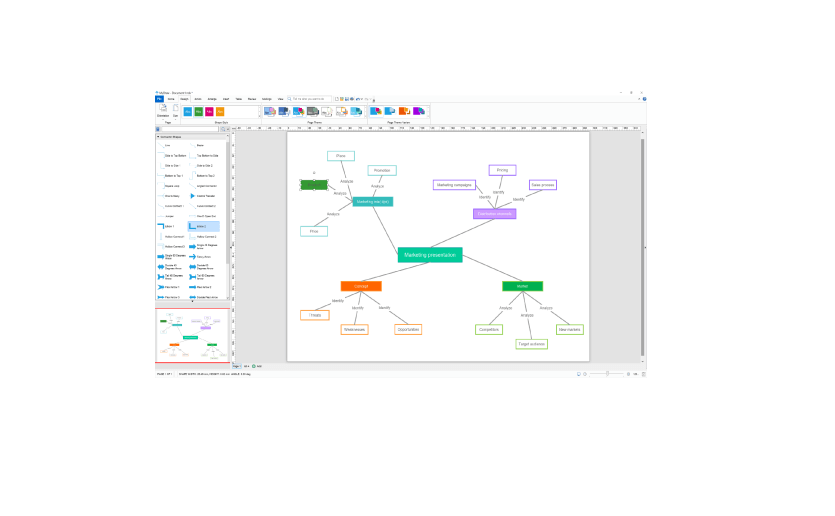The height and width of the screenshot is (516, 835).
Task: Select the Side to Top Bottom connector
Action: point(172,155)
